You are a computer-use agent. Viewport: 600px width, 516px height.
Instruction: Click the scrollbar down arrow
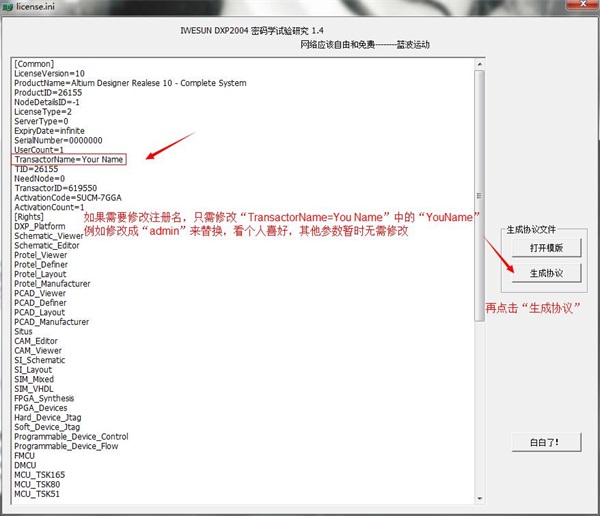(479, 498)
